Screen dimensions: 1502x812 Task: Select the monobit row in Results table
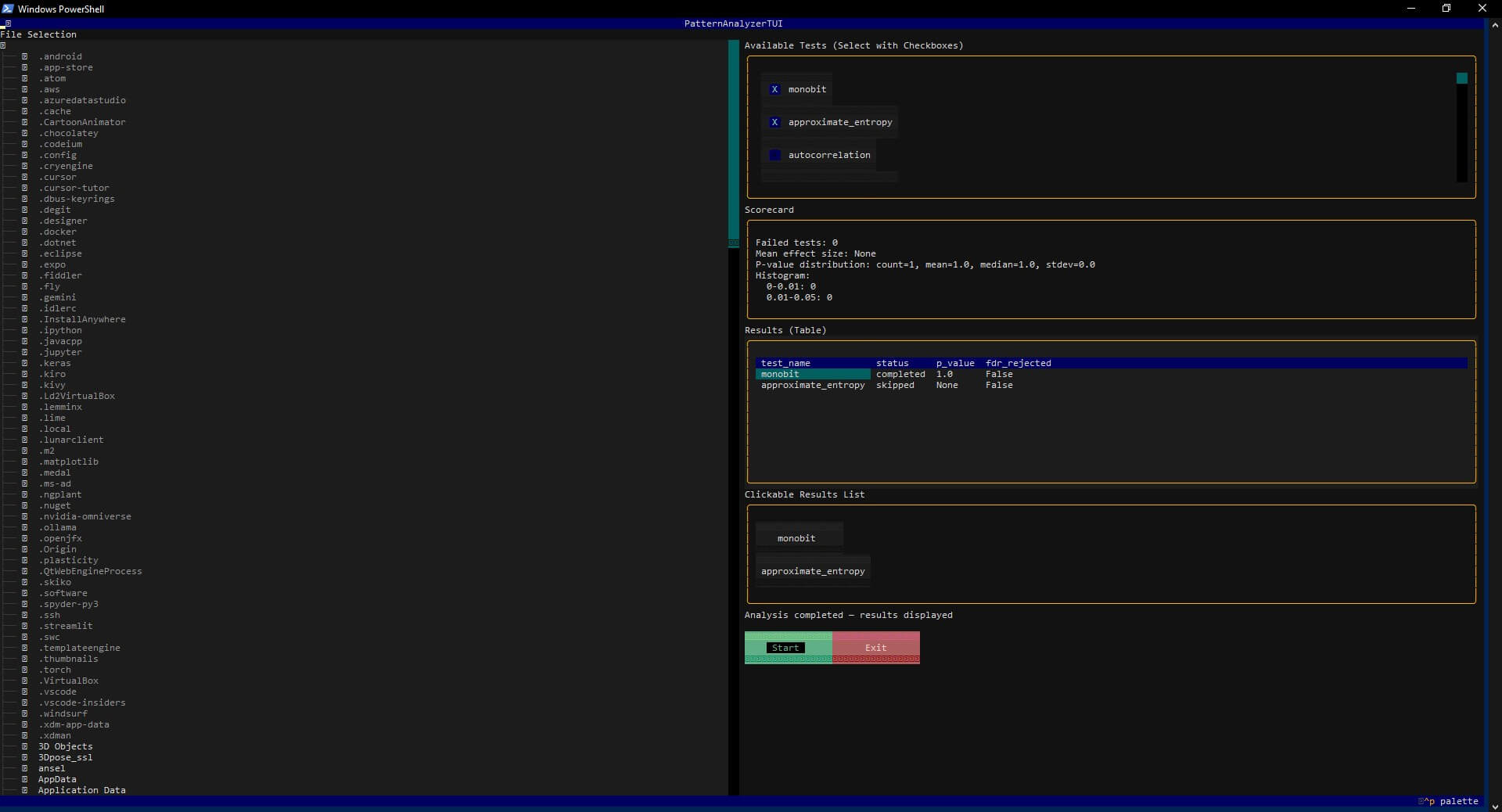click(x=812, y=374)
